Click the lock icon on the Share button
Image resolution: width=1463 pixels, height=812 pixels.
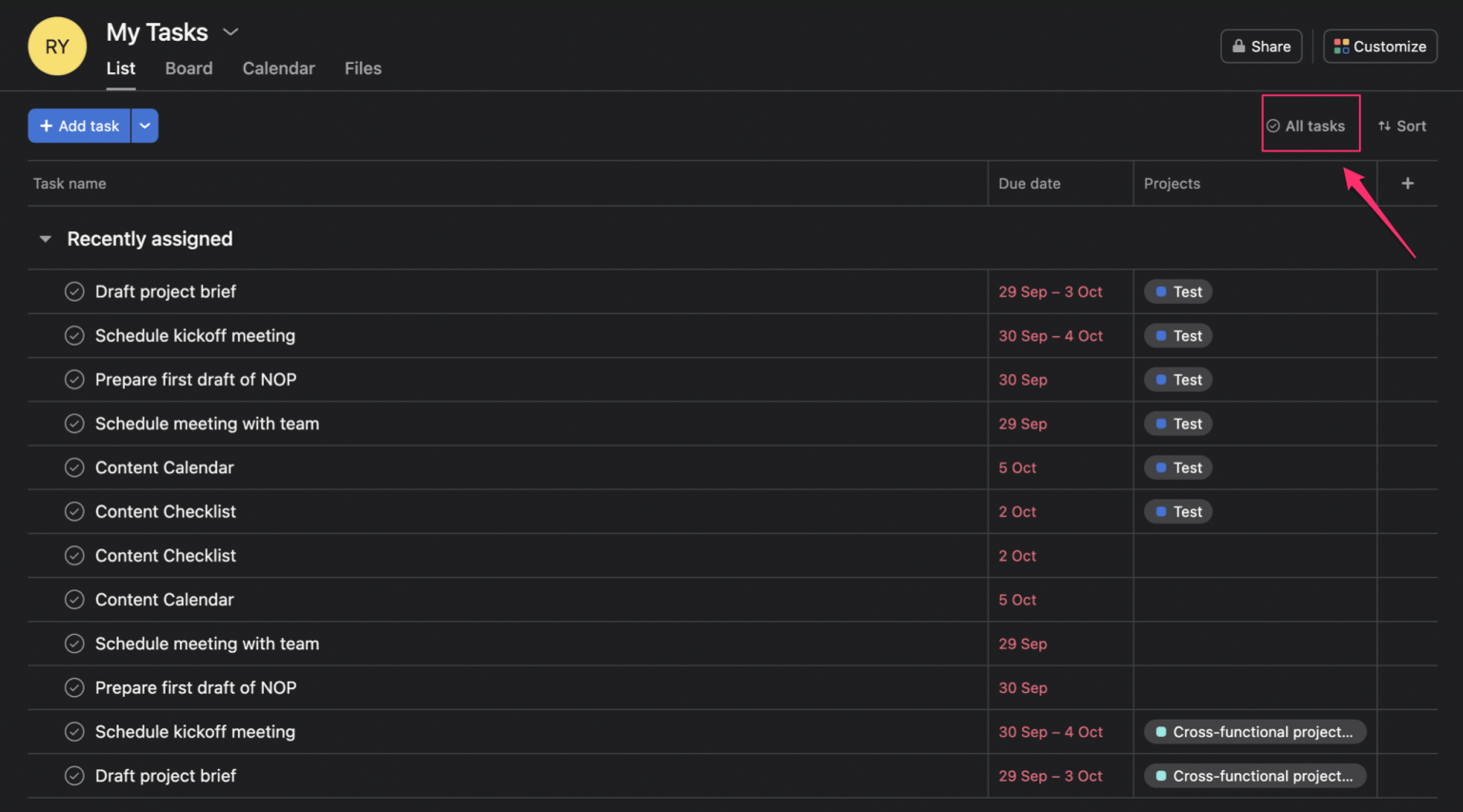coord(1238,47)
